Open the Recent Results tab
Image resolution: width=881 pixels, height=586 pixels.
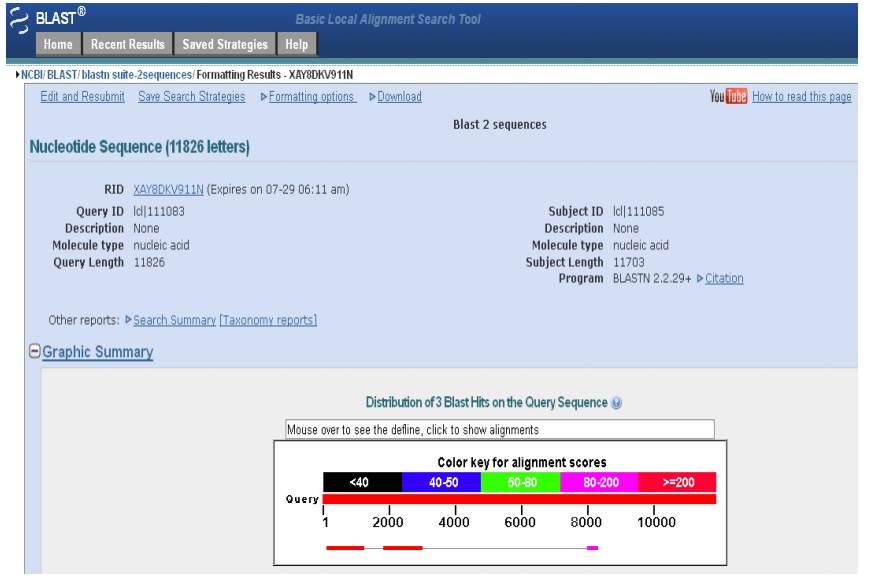point(127,44)
